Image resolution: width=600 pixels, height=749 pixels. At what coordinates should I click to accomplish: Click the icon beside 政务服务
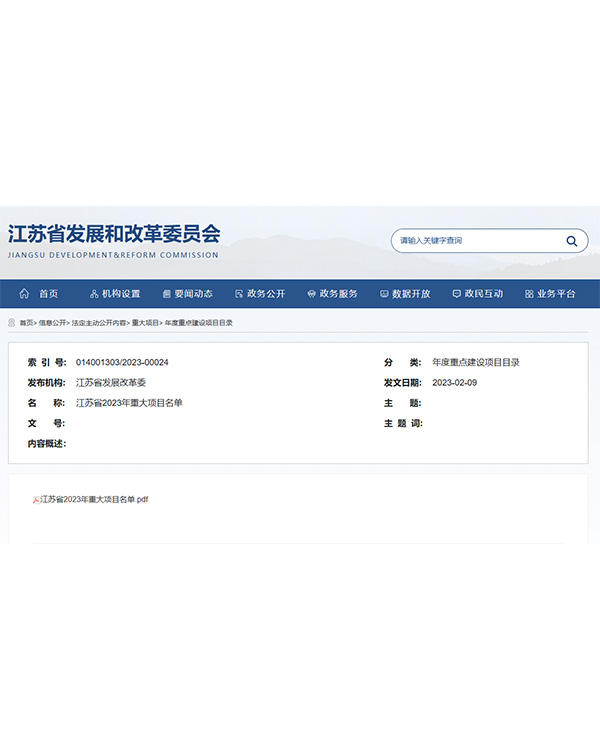point(311,294)
